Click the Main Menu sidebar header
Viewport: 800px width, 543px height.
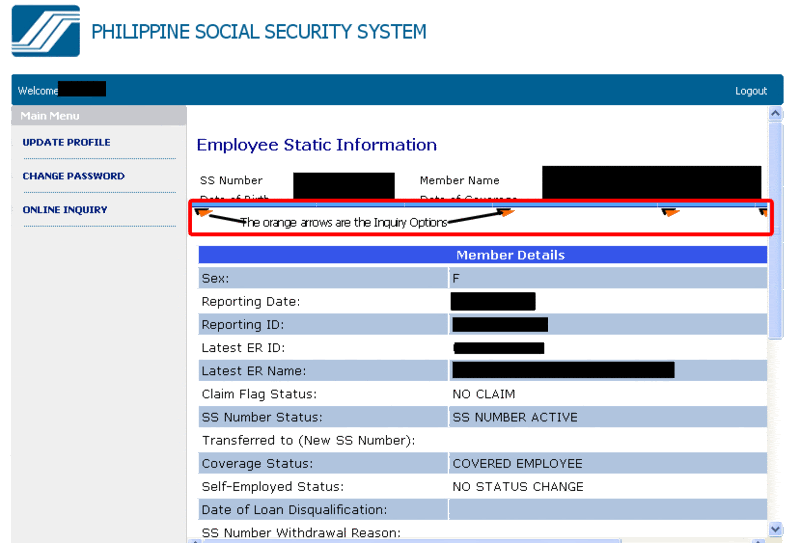point(99,116)
